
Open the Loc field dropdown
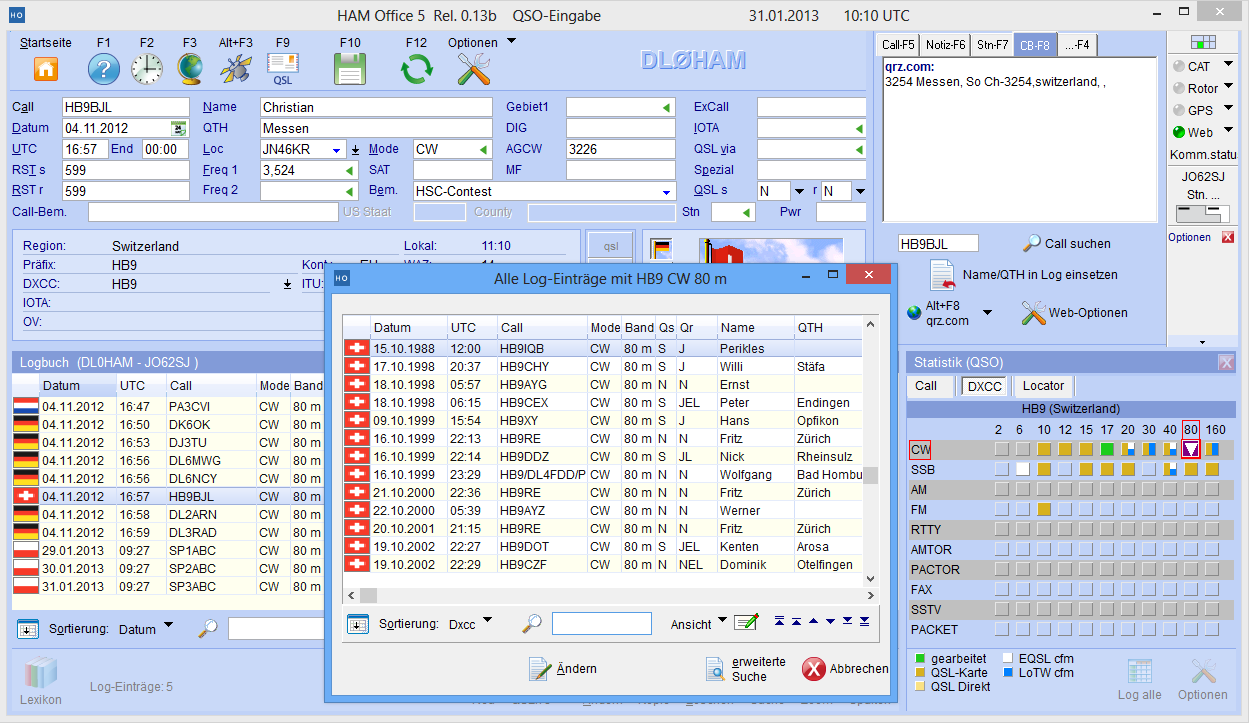(338, 150)
